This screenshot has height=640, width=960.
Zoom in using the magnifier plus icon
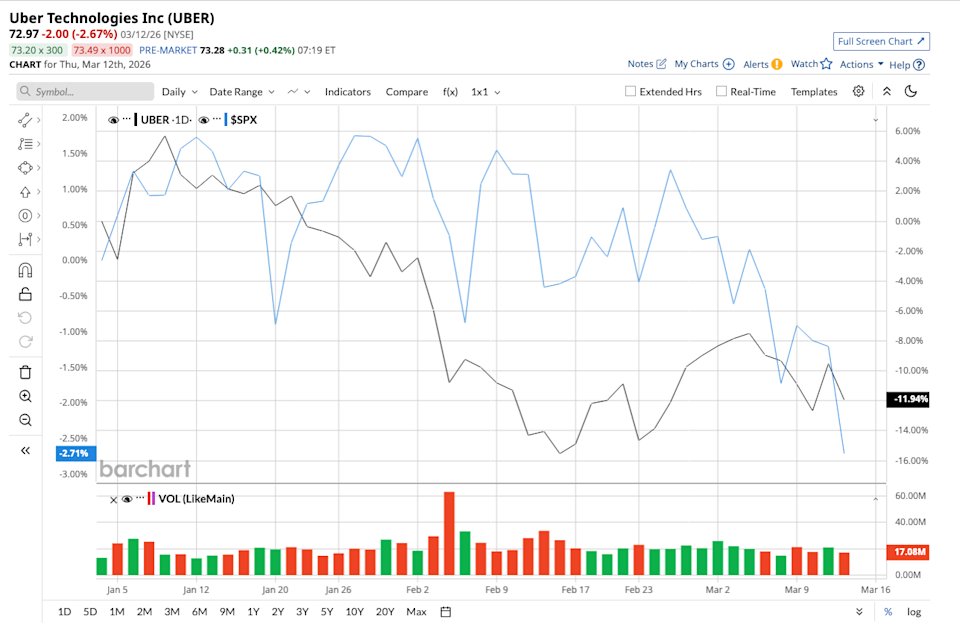coord(25,396)
